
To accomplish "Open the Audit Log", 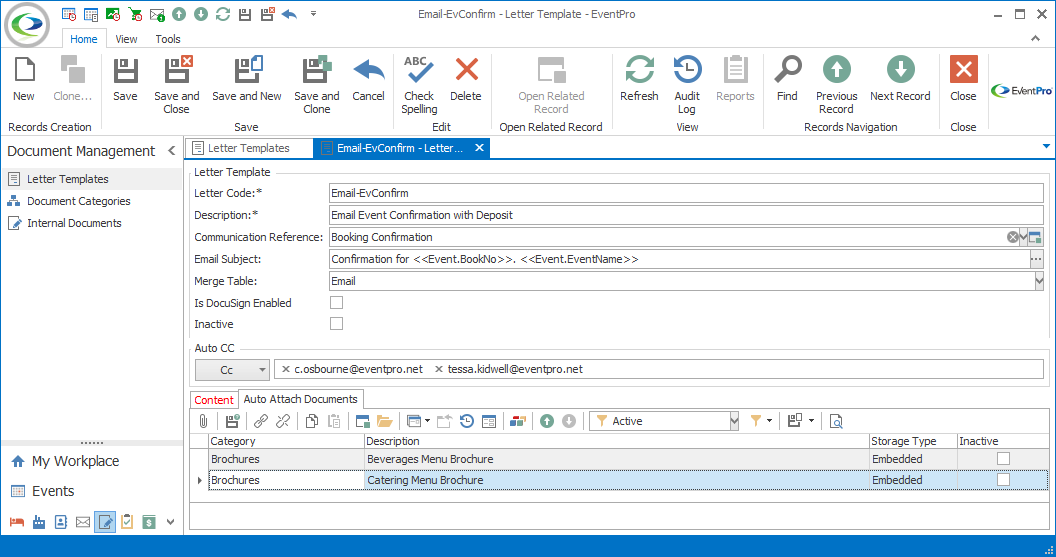I will 687,86.
